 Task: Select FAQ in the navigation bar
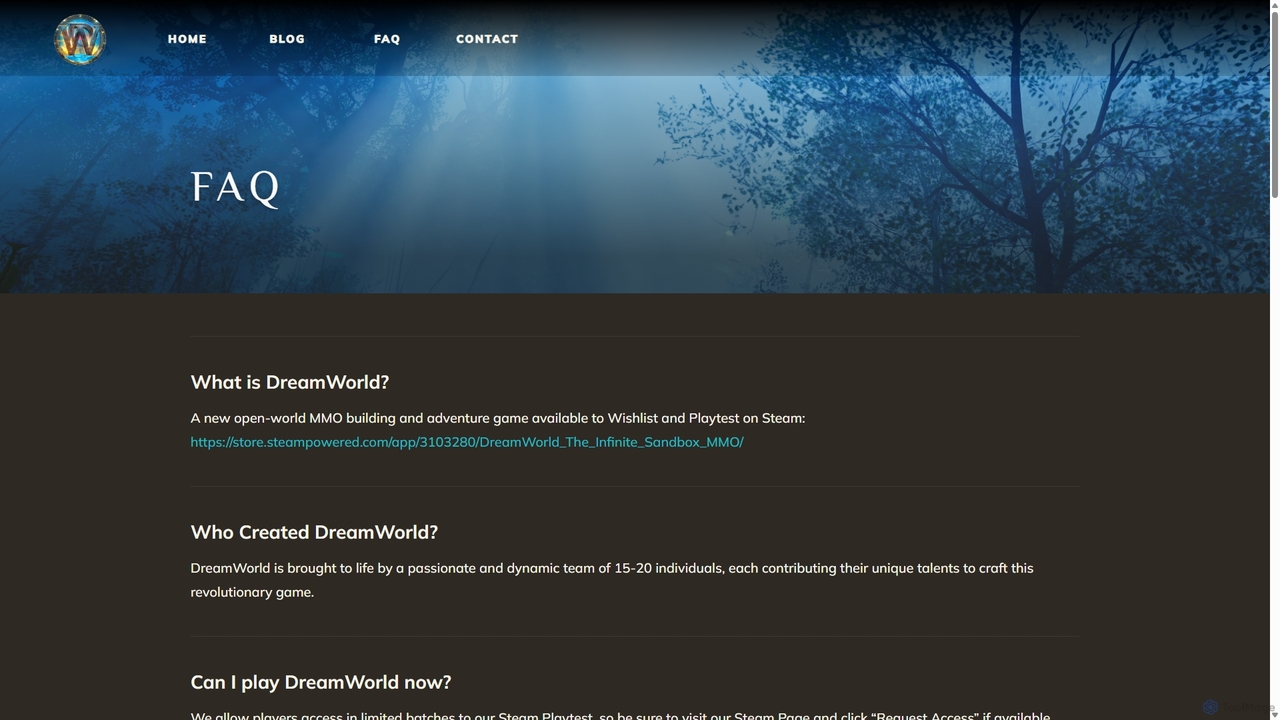[x=387, y=39]
